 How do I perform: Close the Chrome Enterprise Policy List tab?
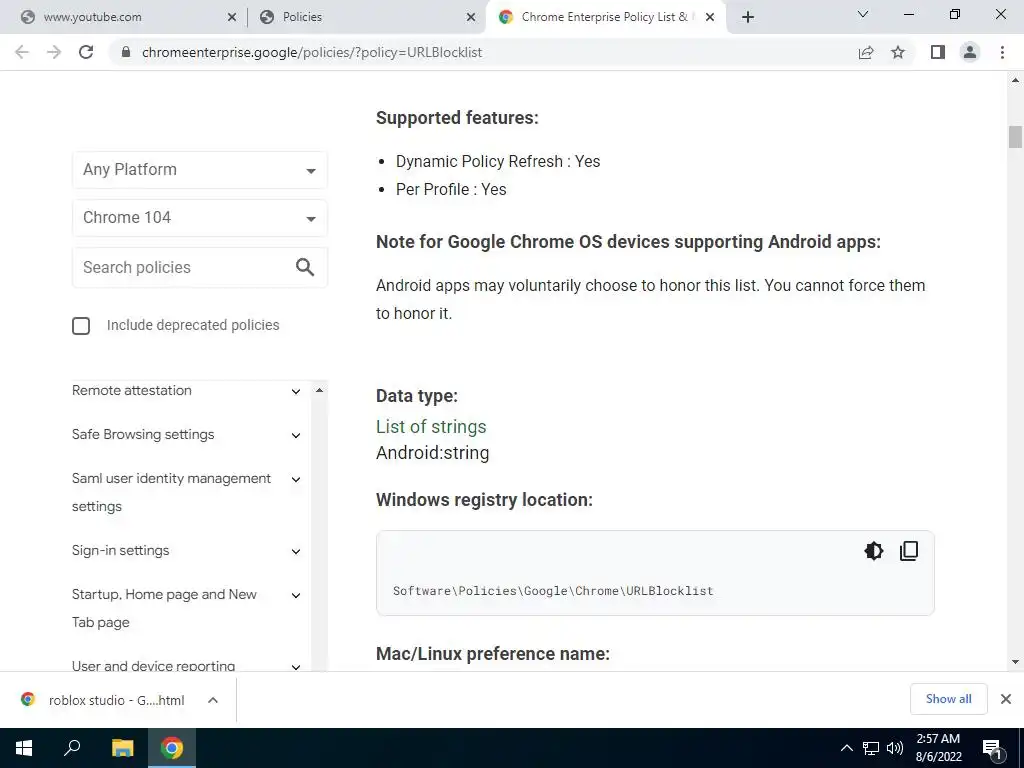710,17
